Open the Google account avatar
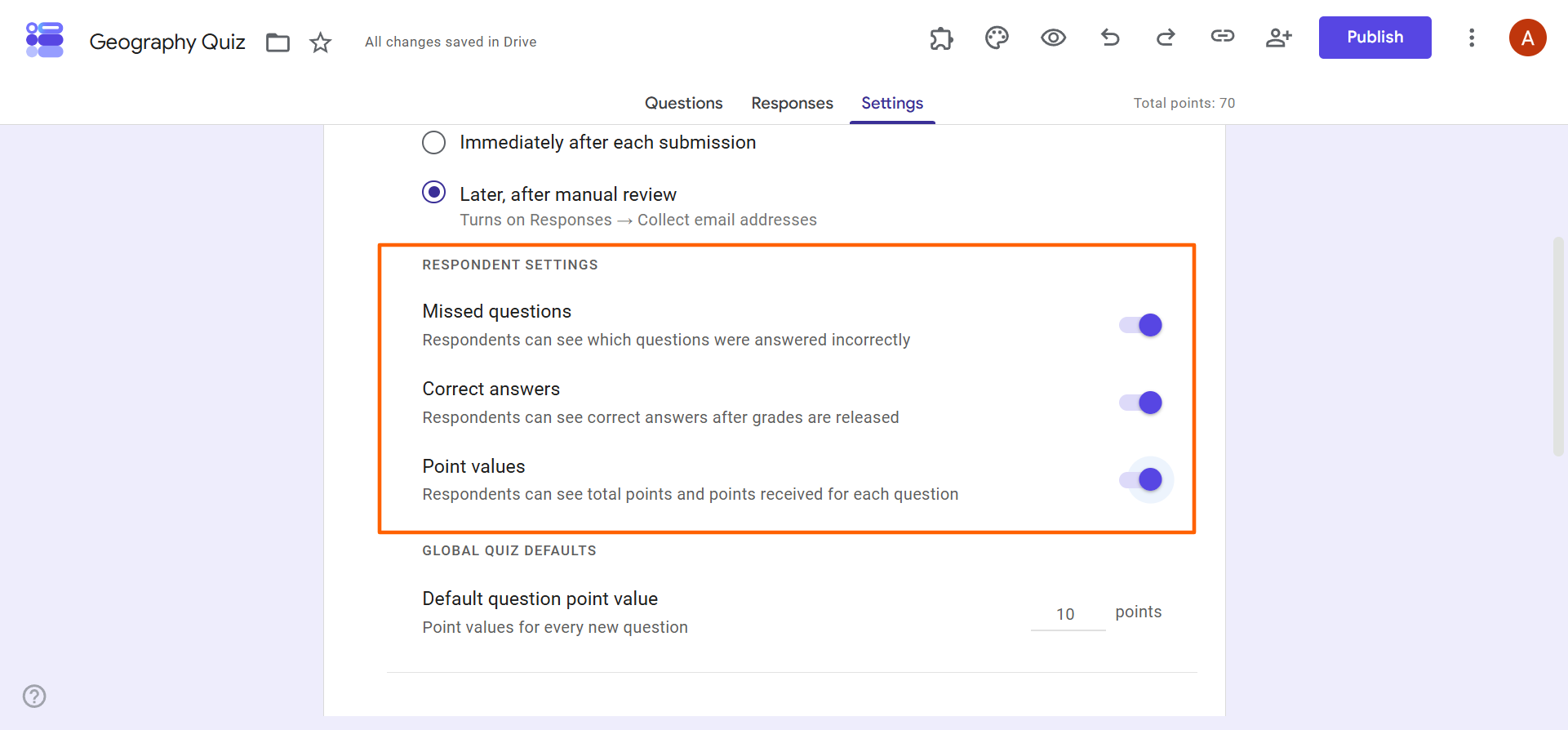This screenshot has width=1568, height=730. coord(1528,38)
